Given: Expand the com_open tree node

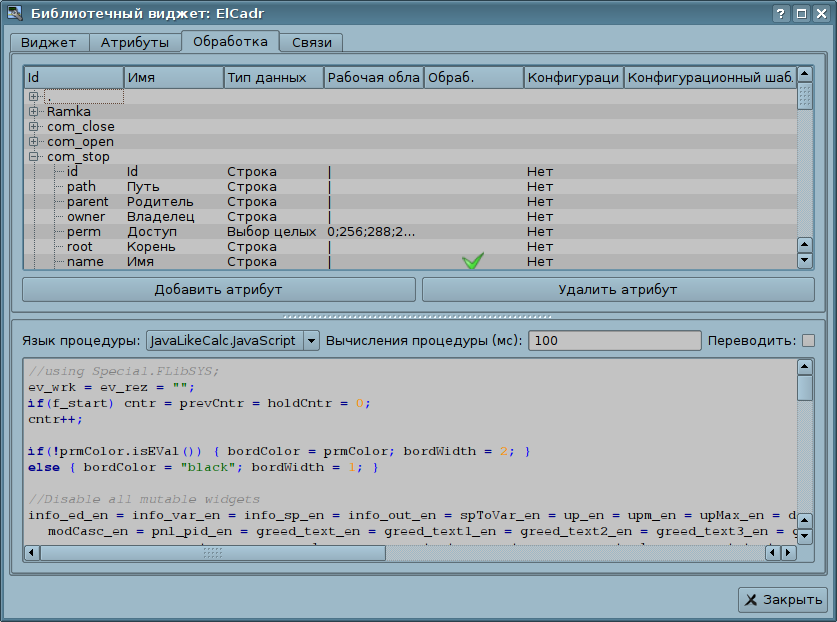Looking at the screenshot, I should point(34,142).
